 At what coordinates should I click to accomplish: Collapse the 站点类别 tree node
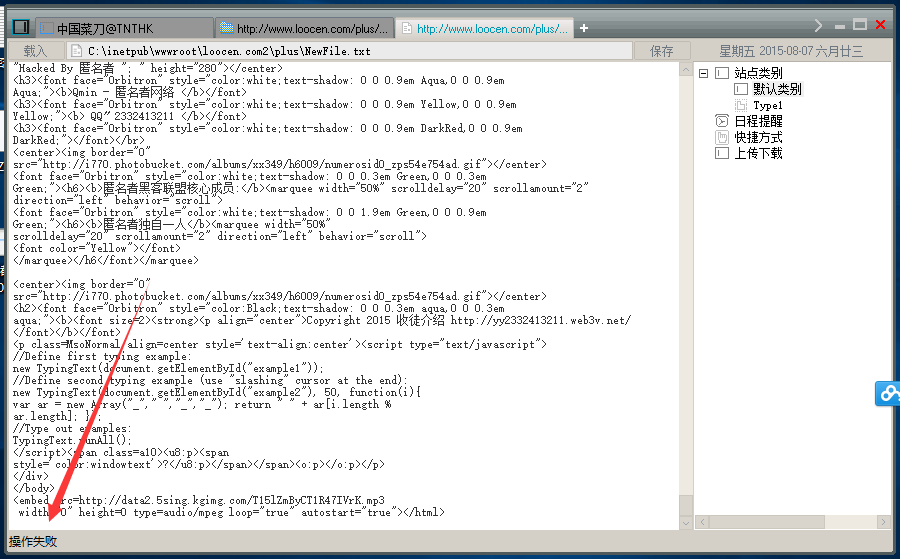coord(704,73)
